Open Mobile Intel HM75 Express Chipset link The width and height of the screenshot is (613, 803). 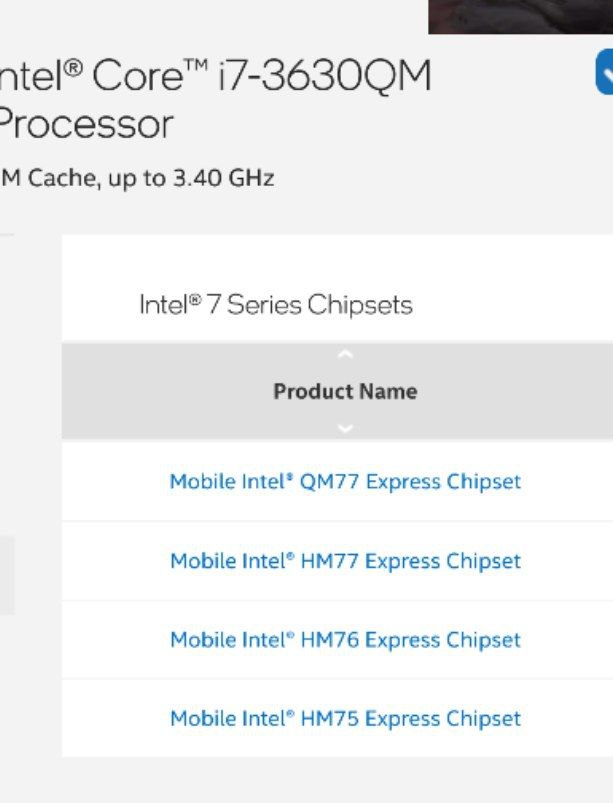tap(346, 719)
